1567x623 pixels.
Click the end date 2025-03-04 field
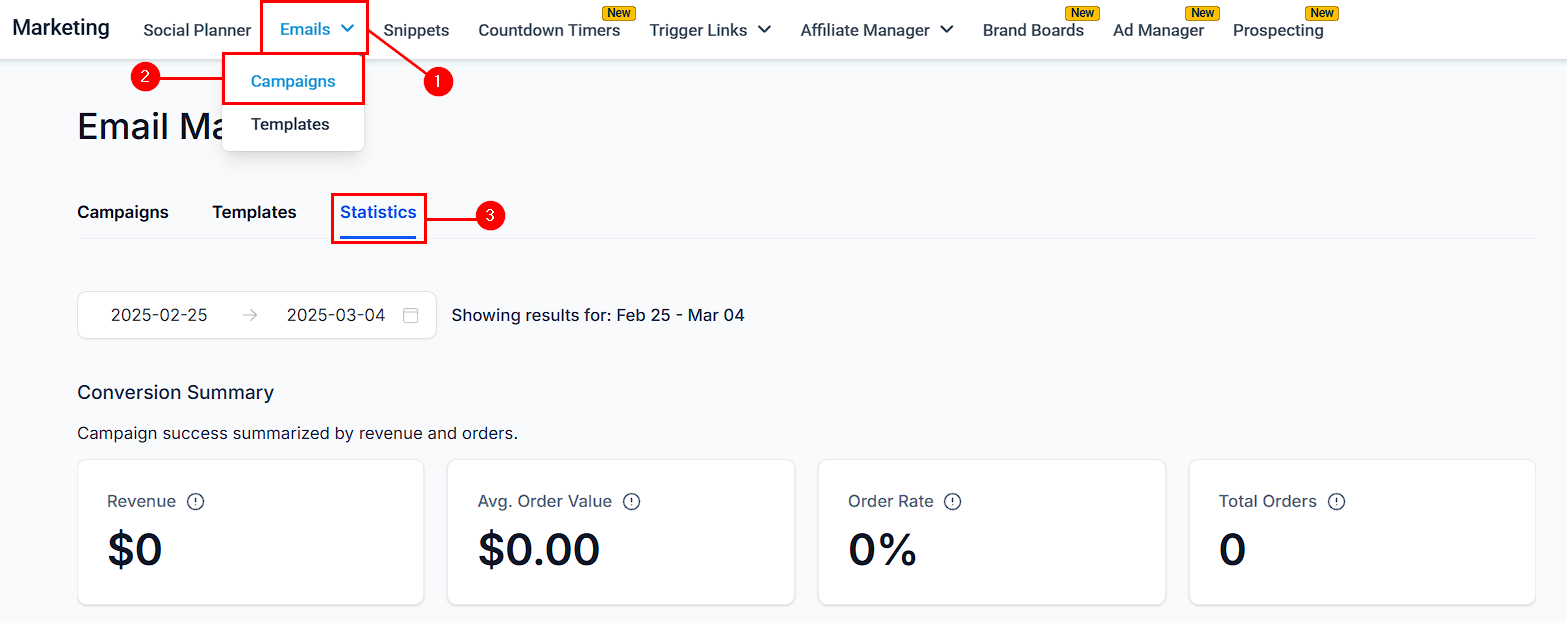point(336,315)
